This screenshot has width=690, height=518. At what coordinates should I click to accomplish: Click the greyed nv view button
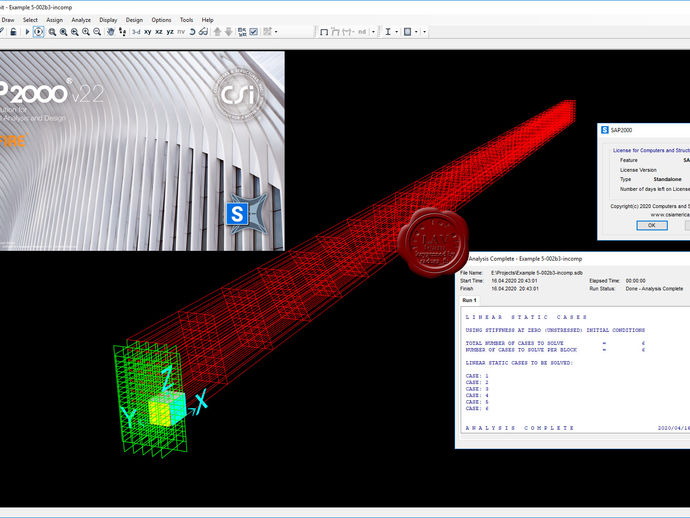181,32
